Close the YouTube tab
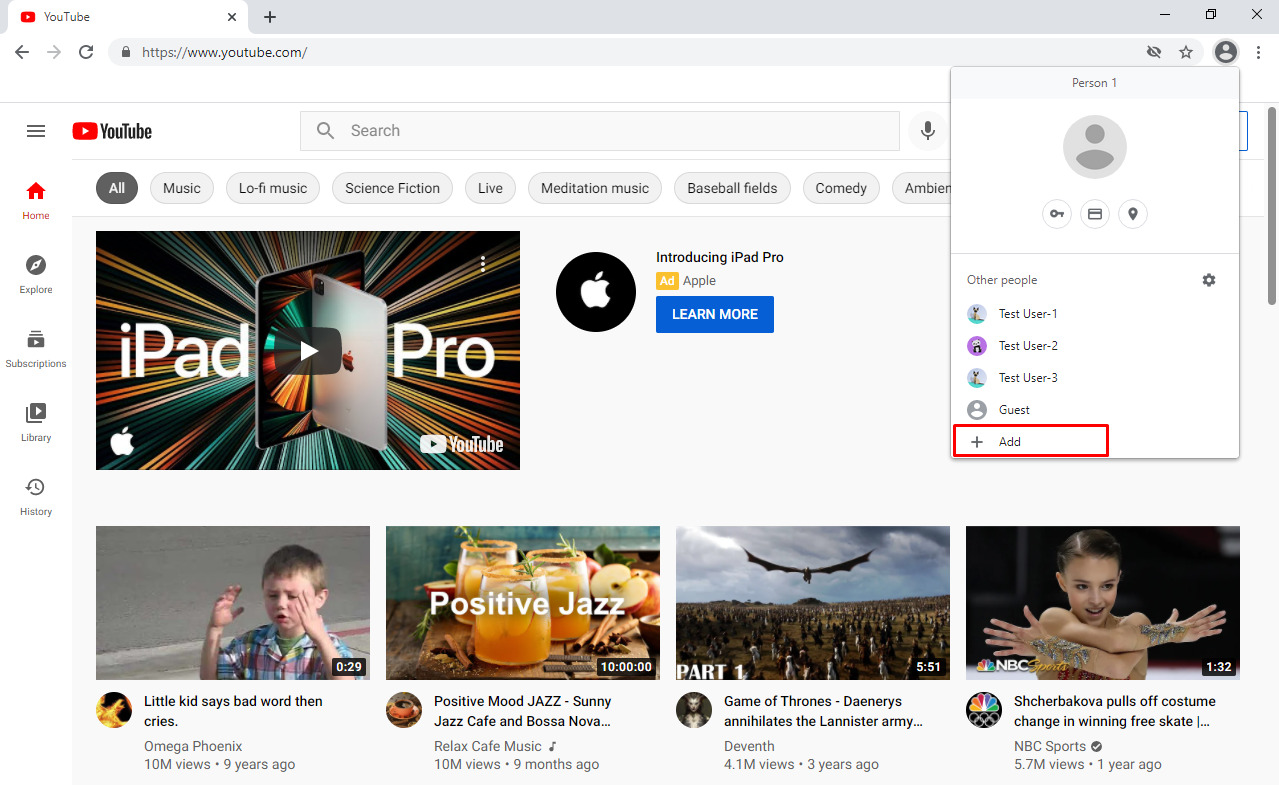This screenshot has width=1279, height=785. [x=232, y=17]
